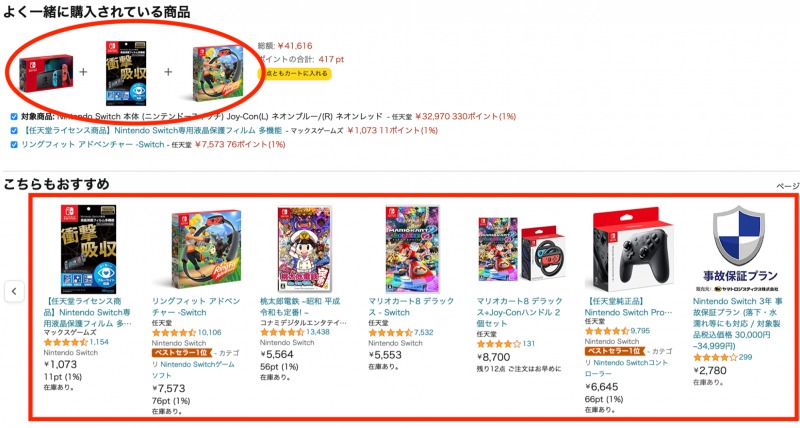800x428 pixels.
Task: View 10,106 reviews for Ring Fit
Action: click(x=209, y=333)
